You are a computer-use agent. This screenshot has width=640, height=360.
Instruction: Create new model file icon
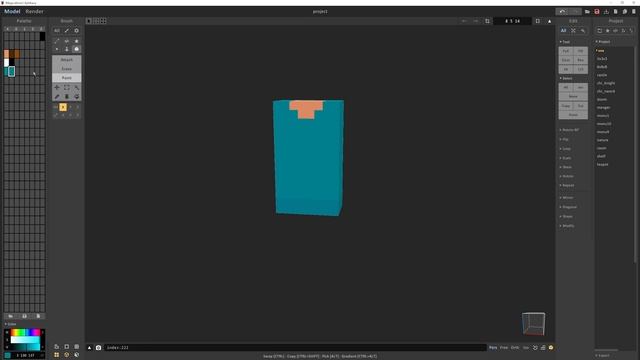(x=616, y=11)
